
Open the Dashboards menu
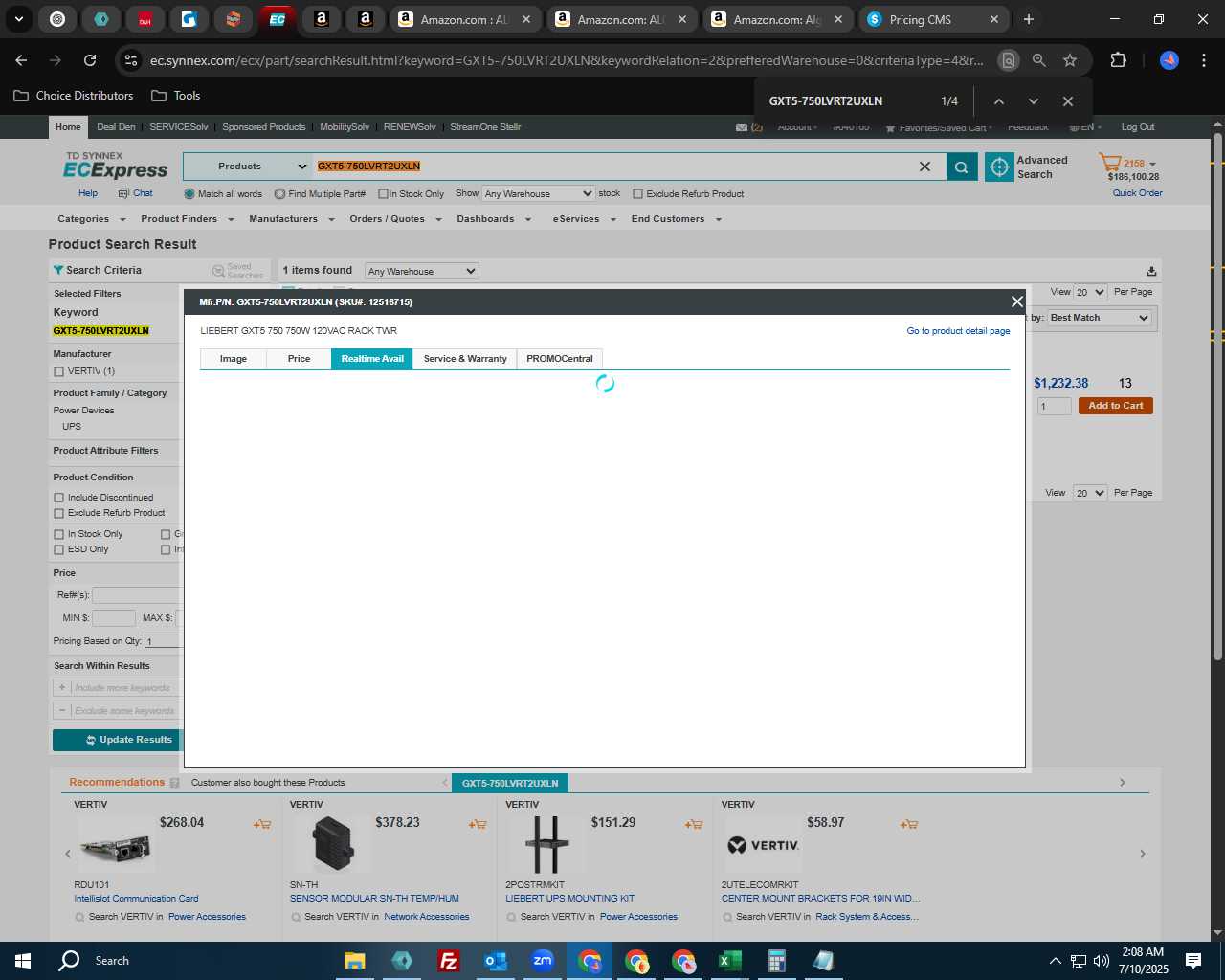(493, 219)
